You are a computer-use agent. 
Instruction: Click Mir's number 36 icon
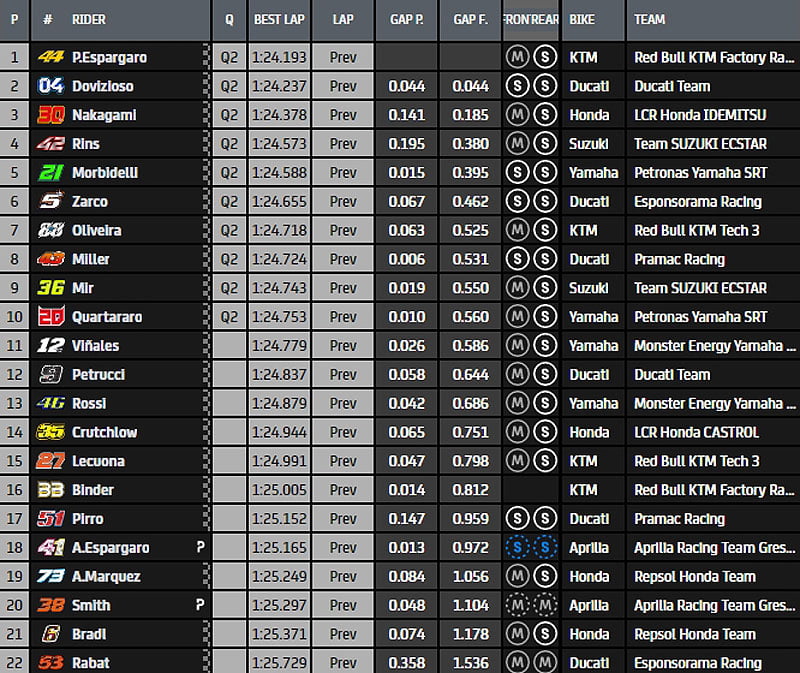pyautogui.click(x=50, y=288)
